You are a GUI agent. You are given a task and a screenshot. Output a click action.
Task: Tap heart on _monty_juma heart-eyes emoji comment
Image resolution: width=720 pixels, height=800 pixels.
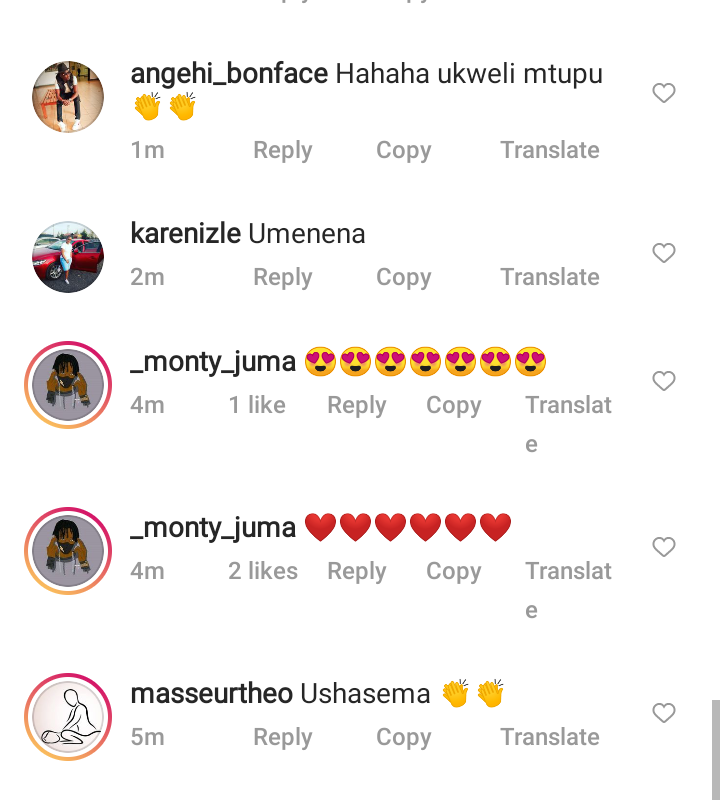(663, 381)
